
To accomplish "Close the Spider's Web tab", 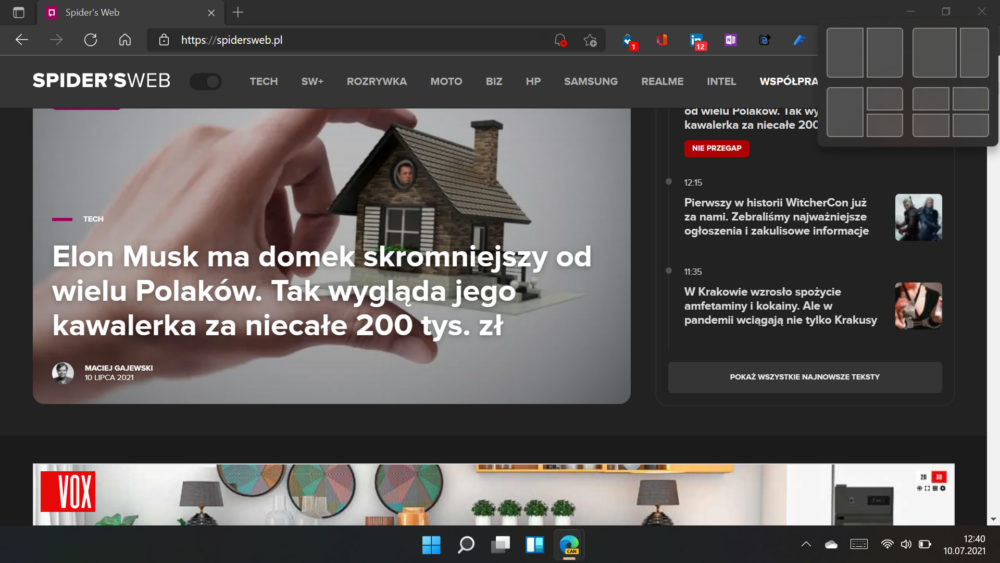I will [x=211, y=12].
